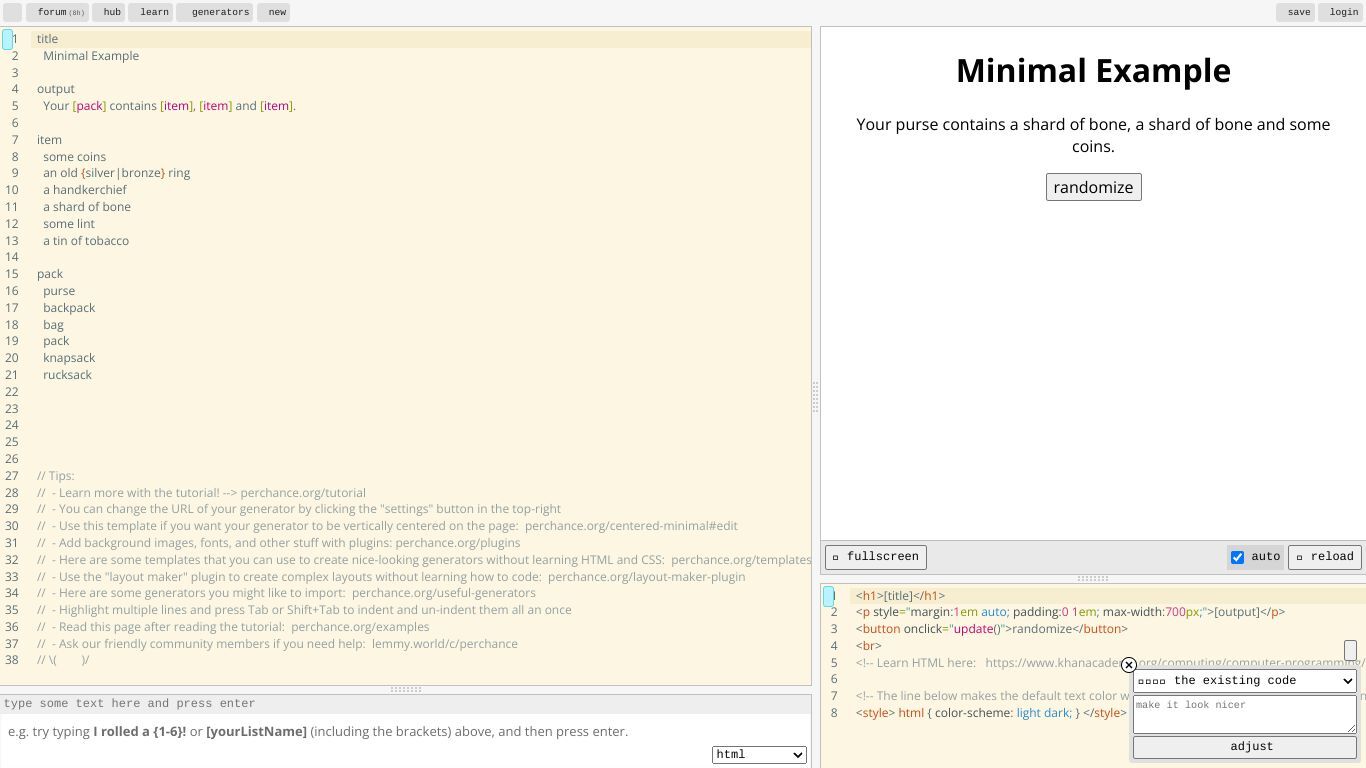1366x768 pixels.
Task: Click the <h1>[title]</h1> HTML line
Action: tap(900, 596)
